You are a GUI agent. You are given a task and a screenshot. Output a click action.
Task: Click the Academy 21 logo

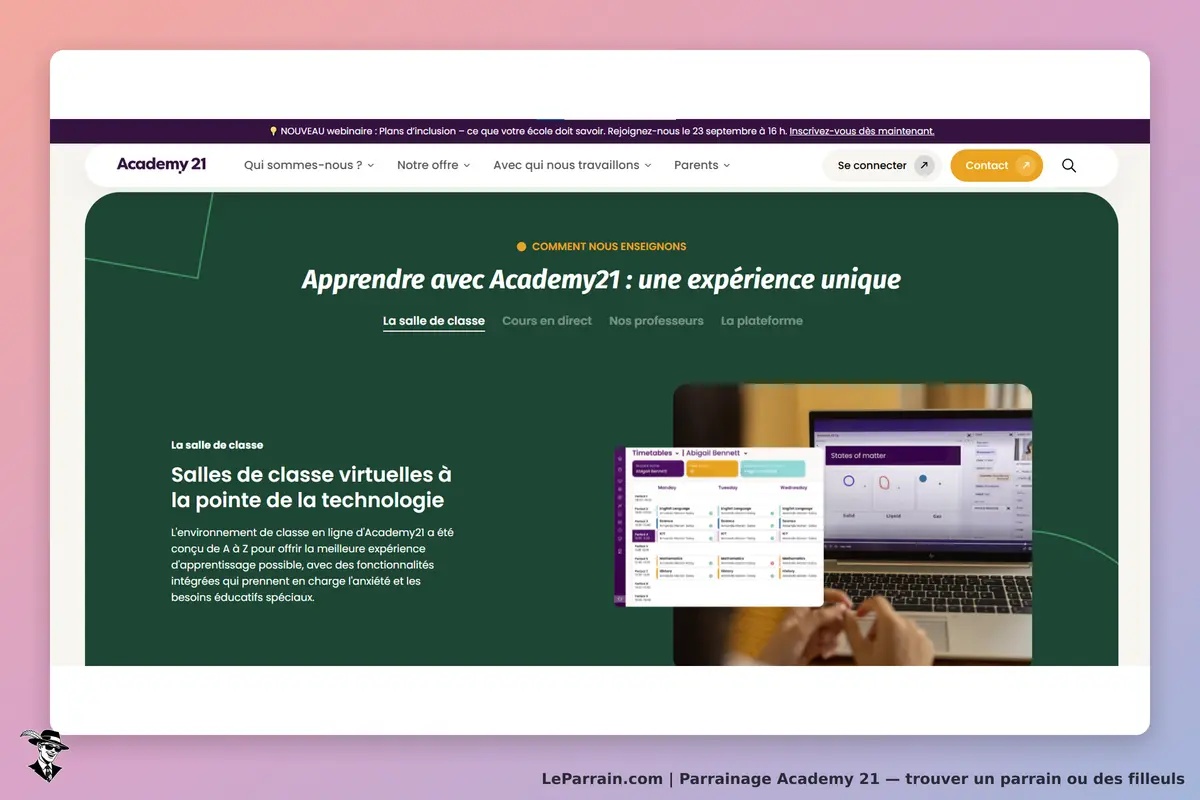click(x=161, y=165)
